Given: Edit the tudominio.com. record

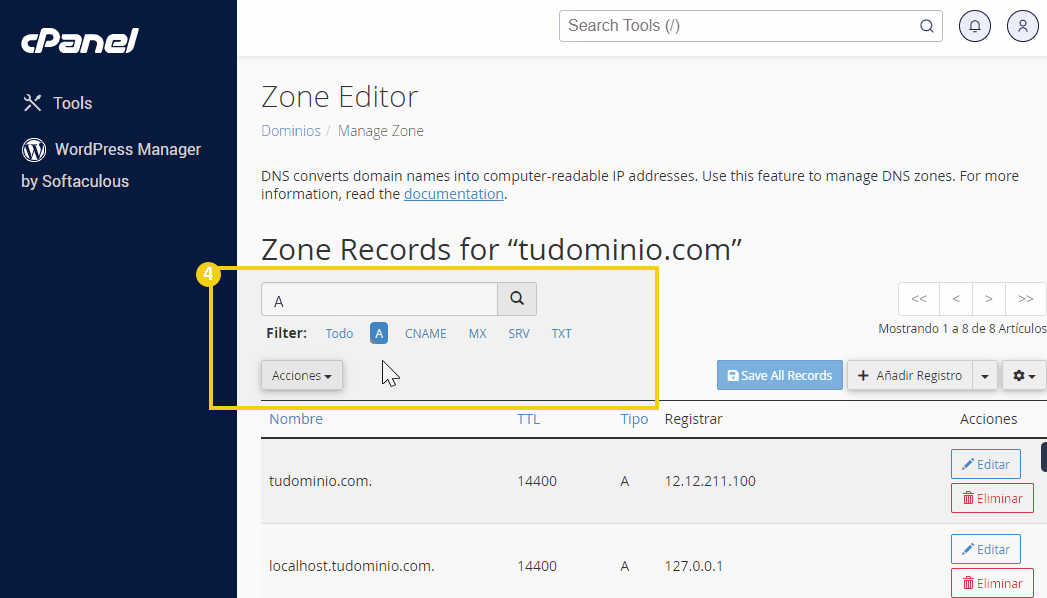Looking at the screenshot, I should 986,464.
